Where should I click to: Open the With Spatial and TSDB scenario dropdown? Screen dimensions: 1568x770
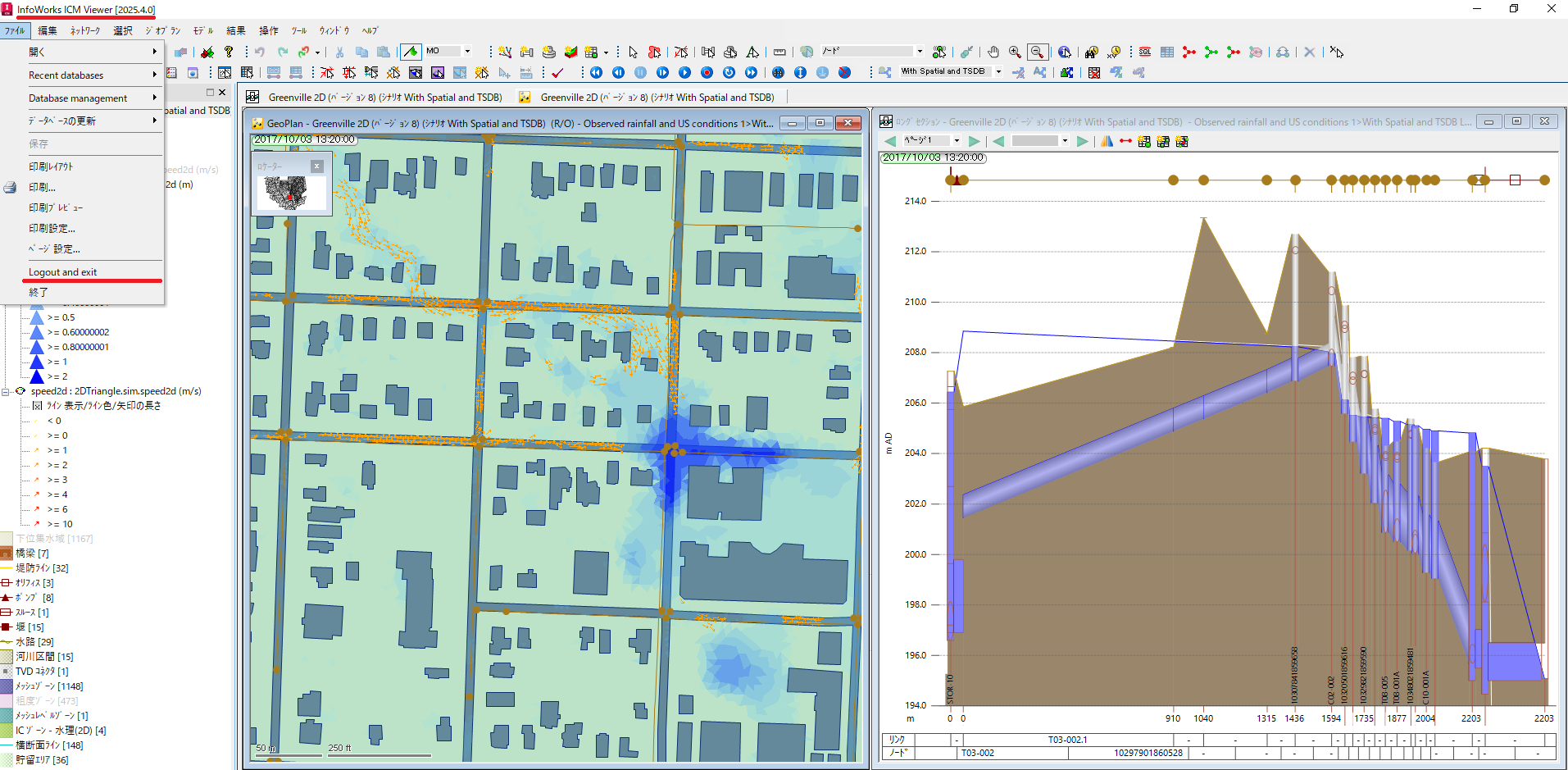[998, 71]
